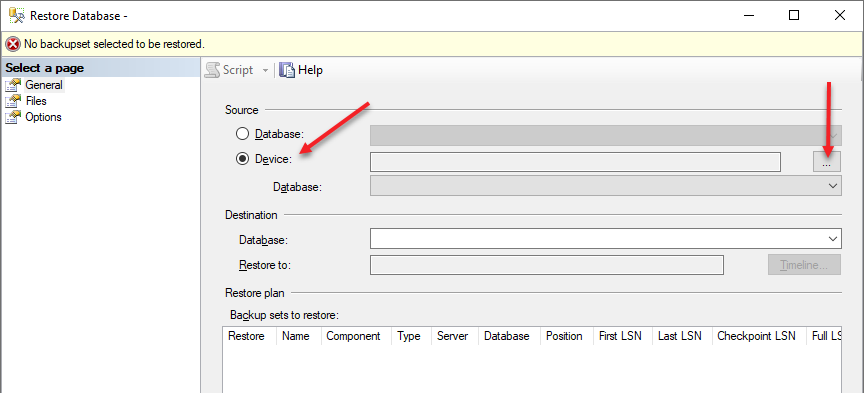
Task: Click the Type column header
Action: click(412, 336)
